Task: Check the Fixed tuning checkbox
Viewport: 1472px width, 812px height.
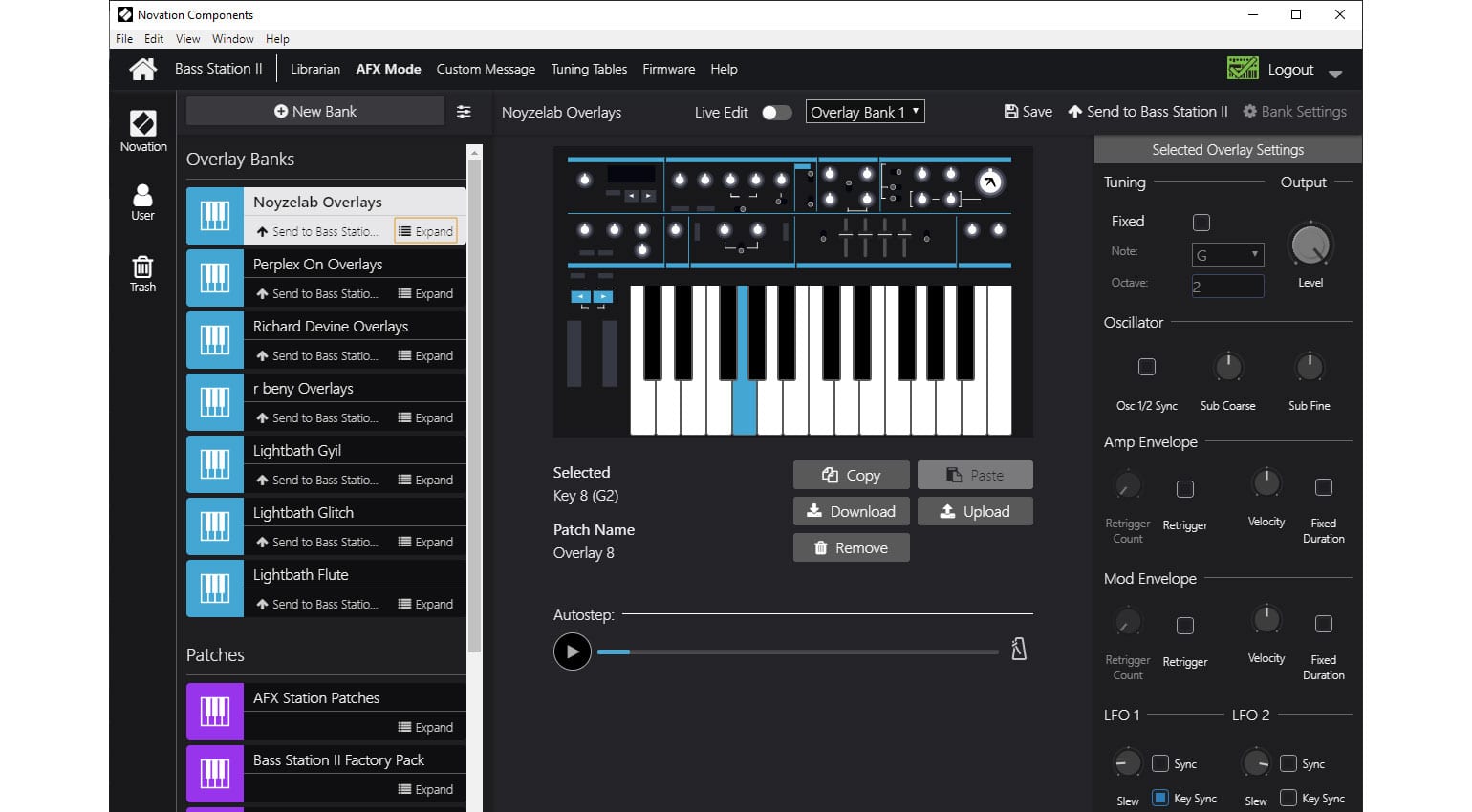Action: (x=1201, y=222)
